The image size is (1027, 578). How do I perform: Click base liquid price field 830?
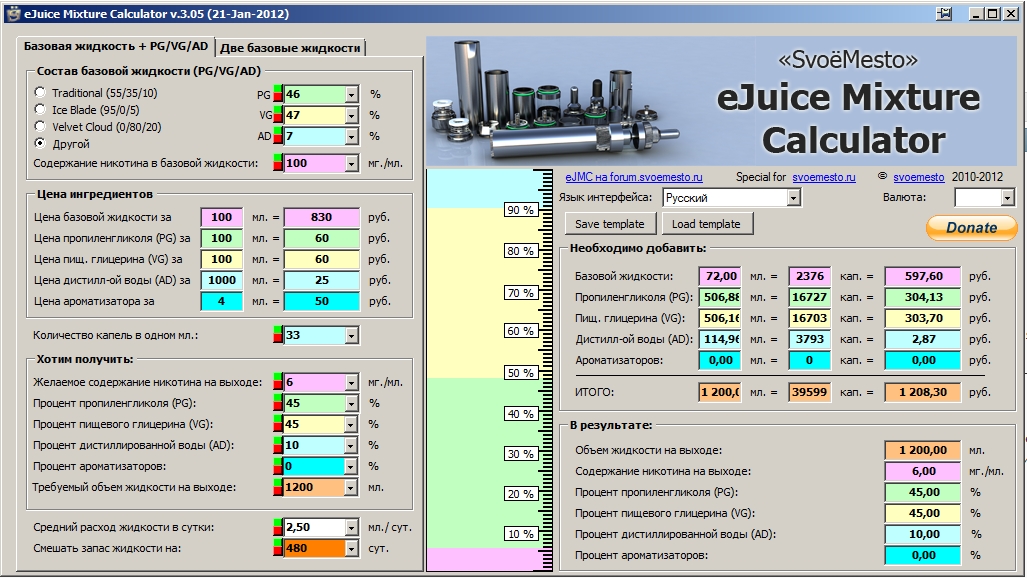point(322,217)
